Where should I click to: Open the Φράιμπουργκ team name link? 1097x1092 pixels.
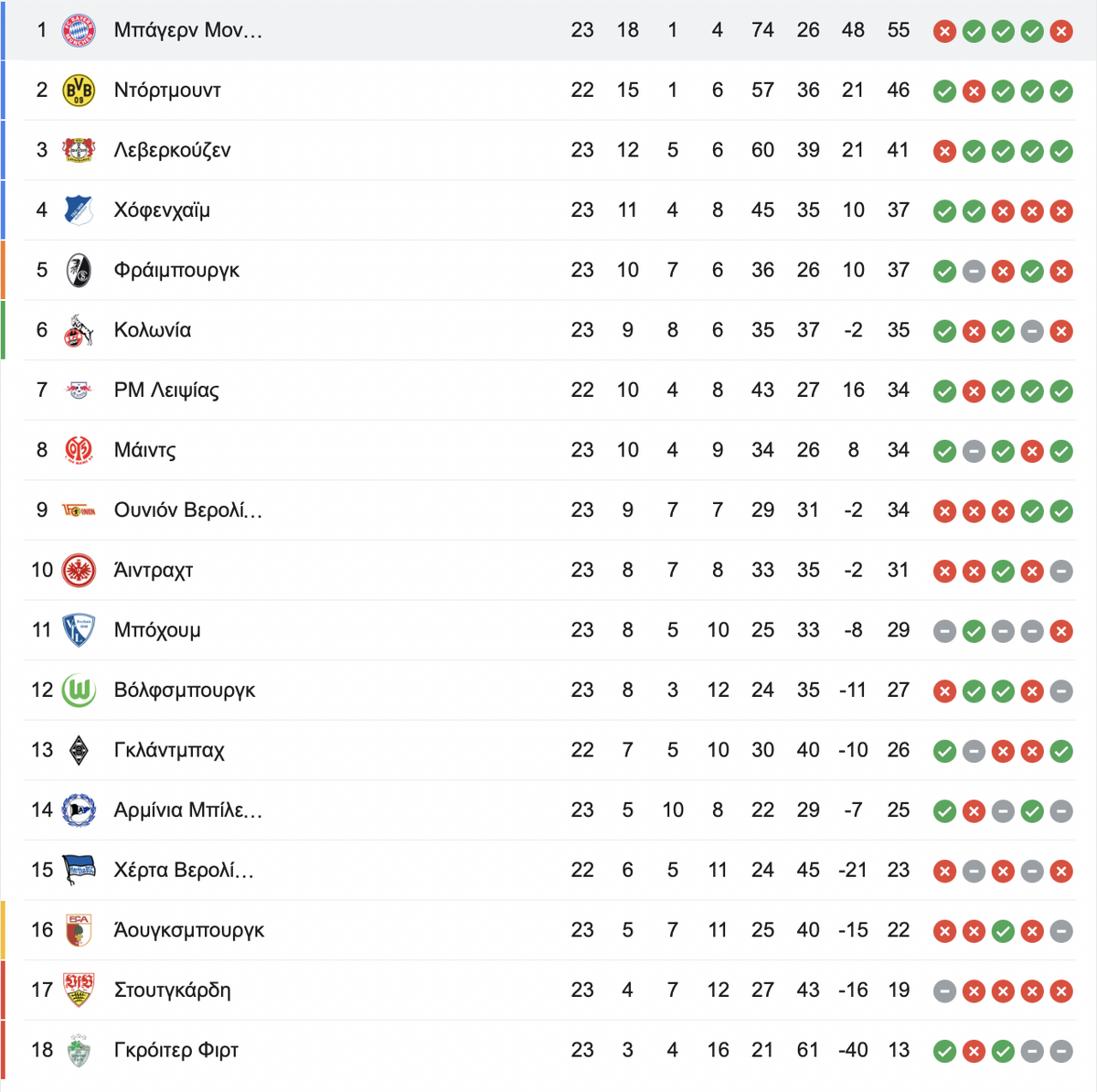tap(176, 271)
